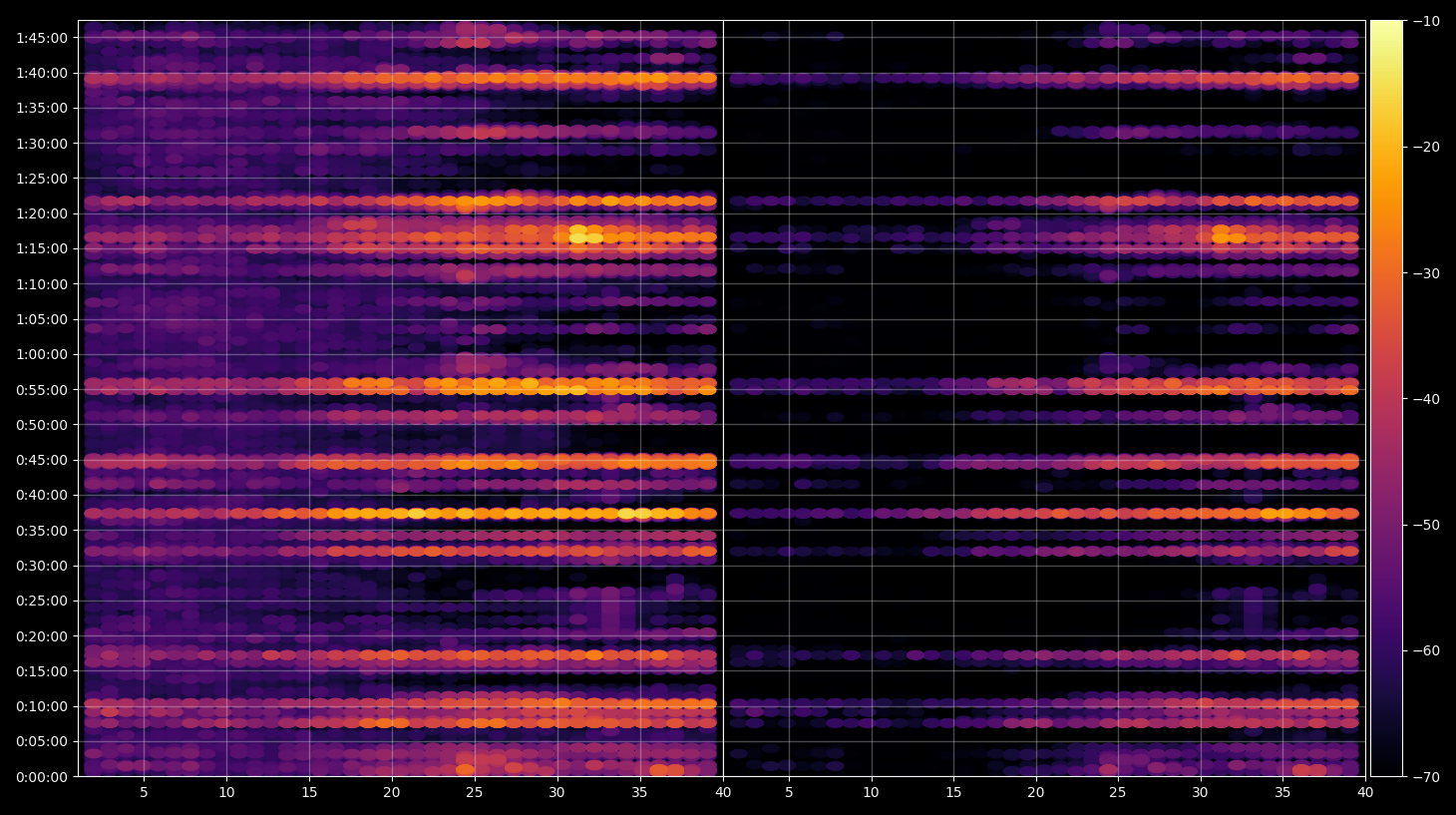1456x815 pixels.
Task: Select the 0:55:00 y-axis tick label
Action: (42, 390)
